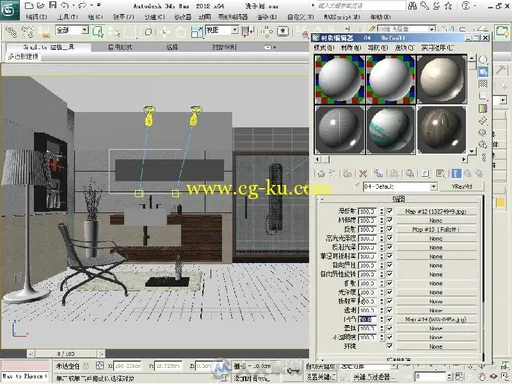Screen dimensions: 512x384
Task: Uncheck the 置换 displace map checkbox
Action: (389, 328)
